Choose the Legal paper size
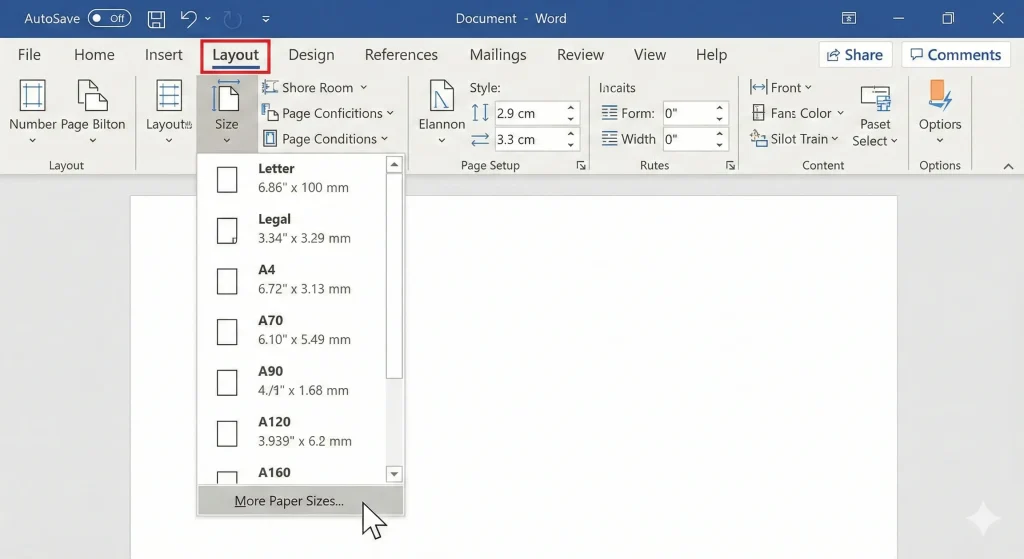Screen dimensions: 1024x559 (x=292, y=229)
